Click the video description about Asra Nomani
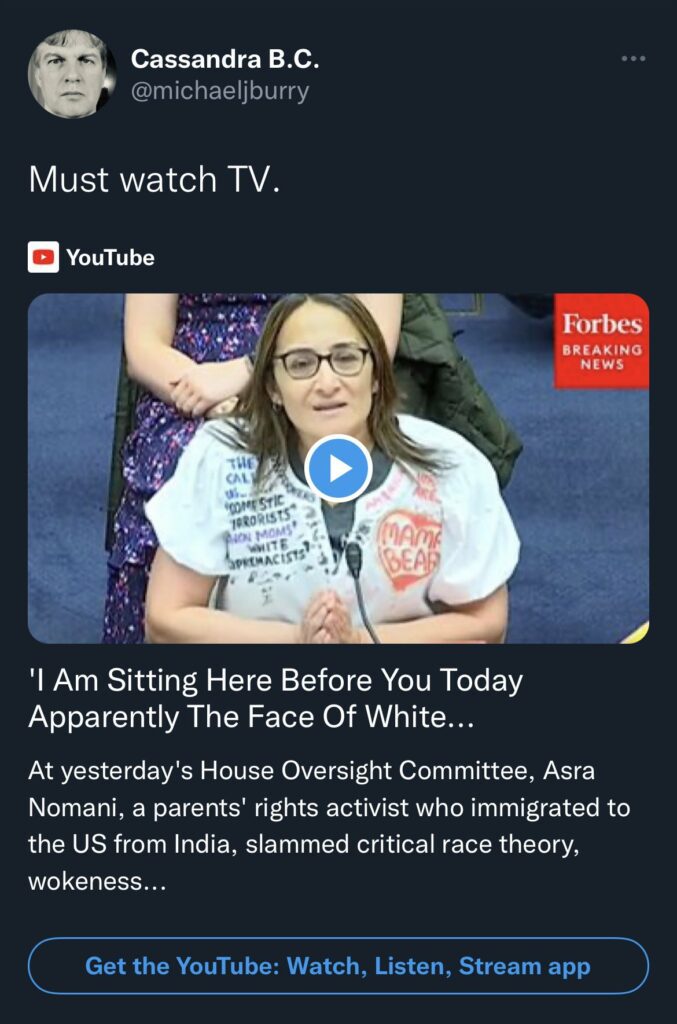Image resolution: width=677 pixels, height=1024 pixels. pyautogui.click(x=329, y=826)
